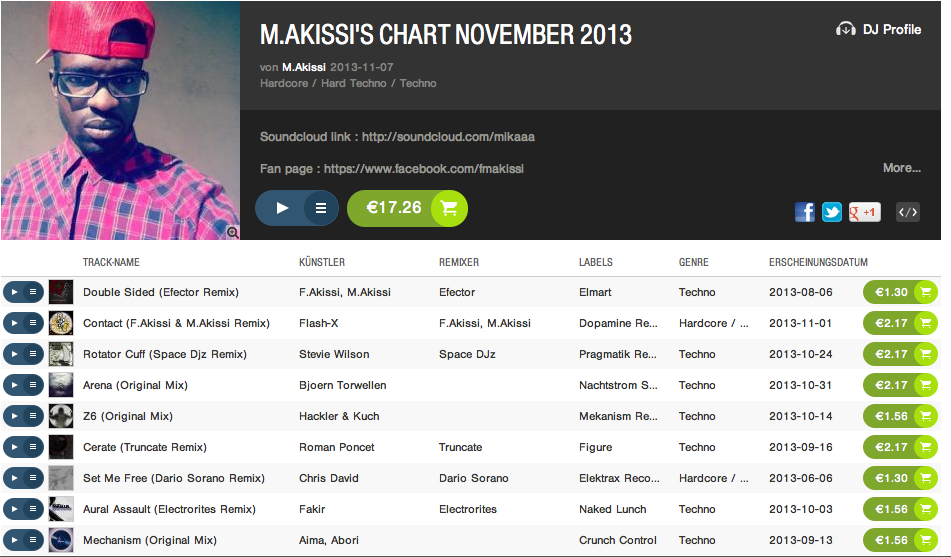
Task: Click the Z6 (Original Mix) cover thumbnail
Action: point(61,416)
